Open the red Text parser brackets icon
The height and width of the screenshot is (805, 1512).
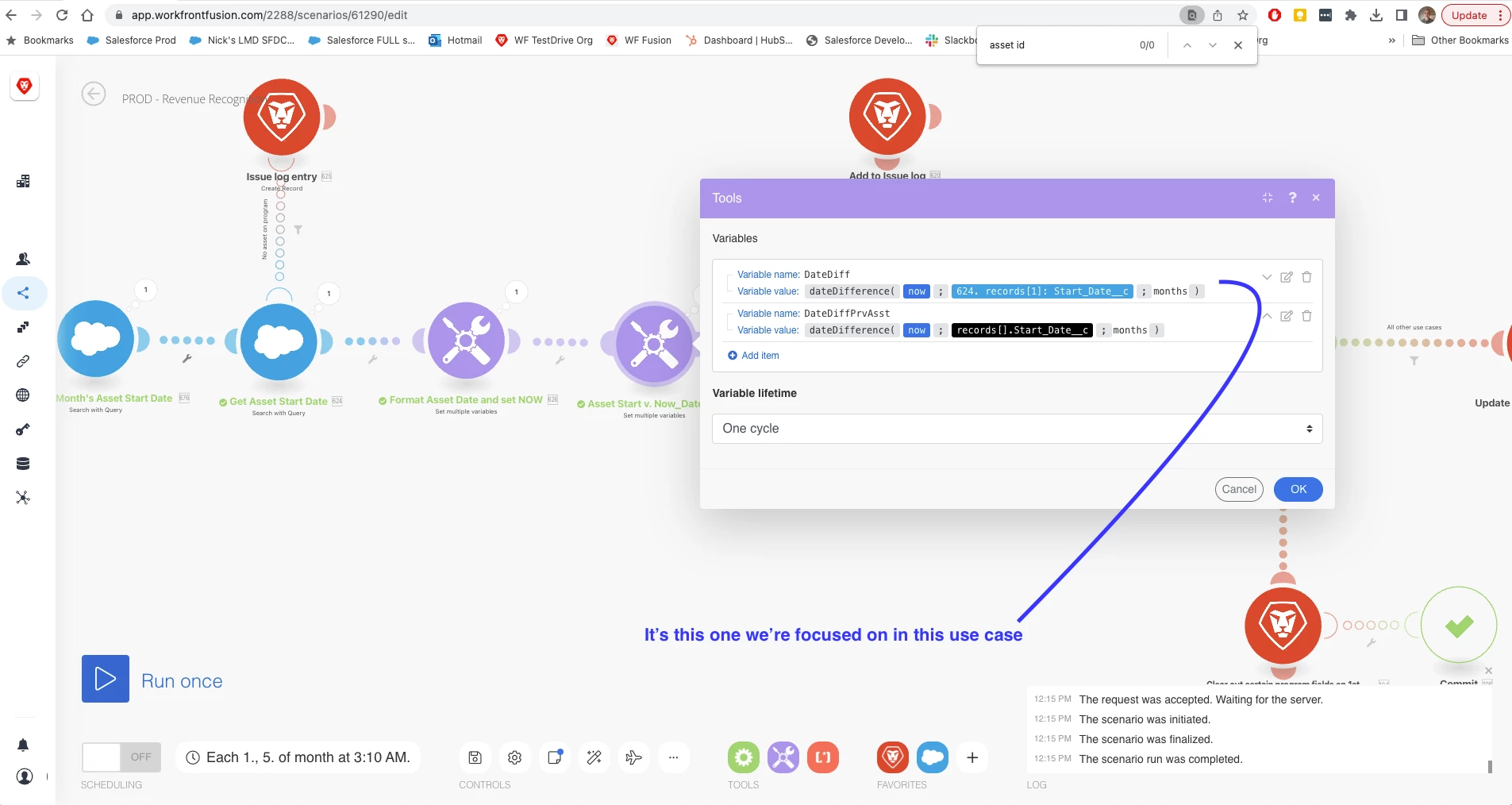coord(823,757)
